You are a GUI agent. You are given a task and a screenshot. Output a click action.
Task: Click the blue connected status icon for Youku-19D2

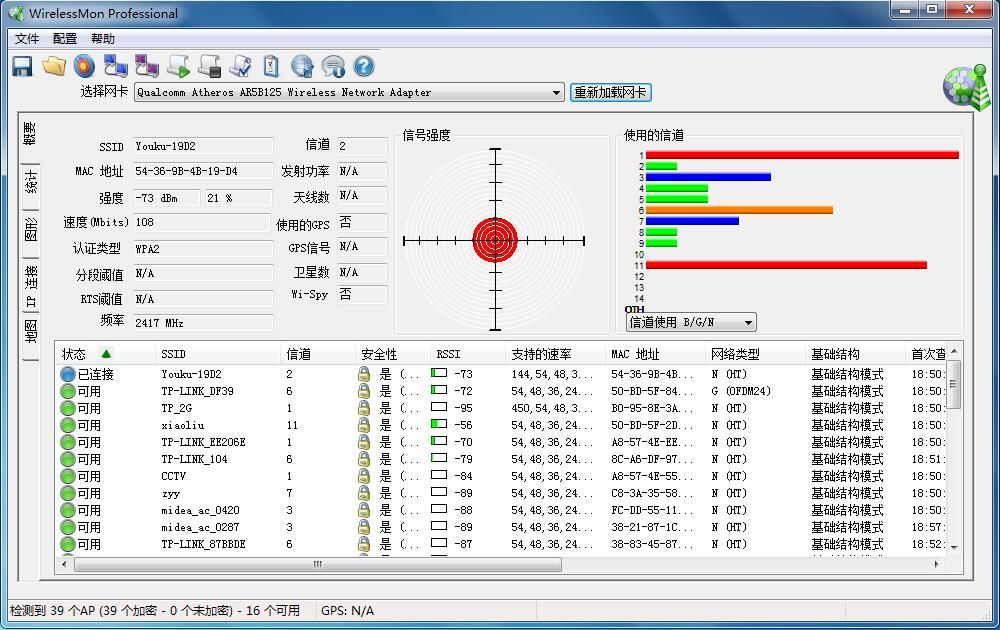tap(68, 374)
